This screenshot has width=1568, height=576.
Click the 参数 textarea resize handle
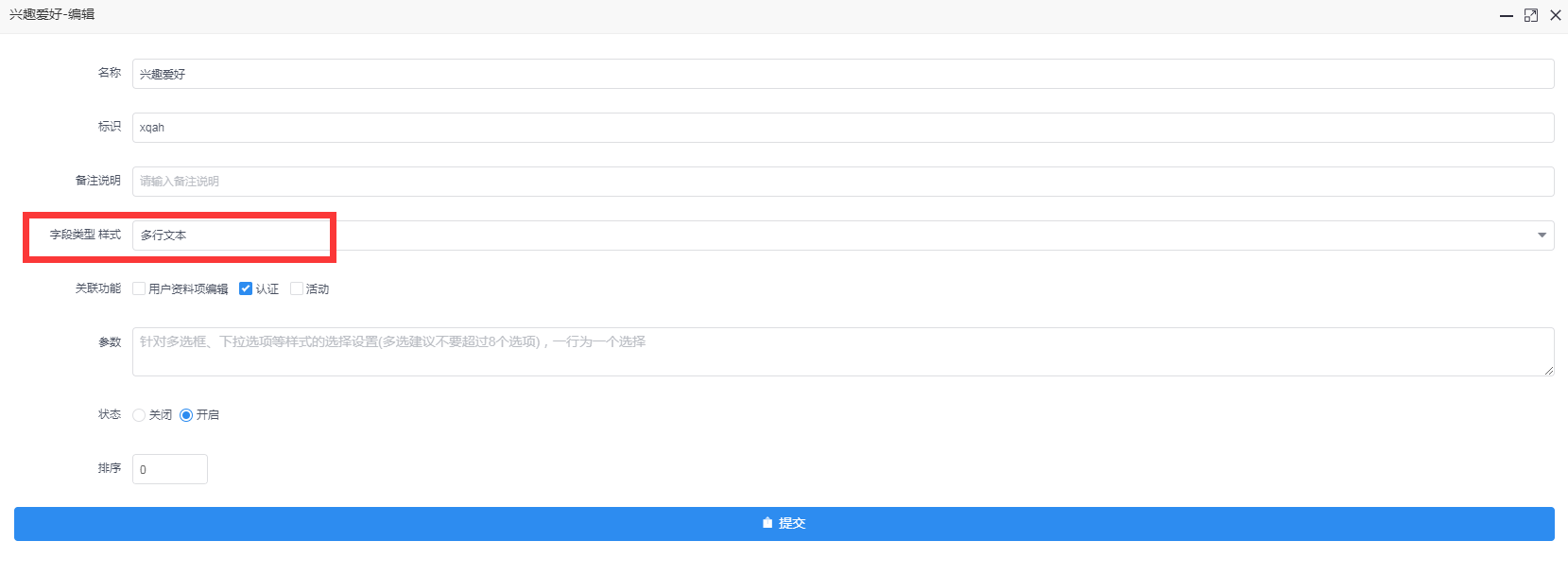[x=1549, y=371]
